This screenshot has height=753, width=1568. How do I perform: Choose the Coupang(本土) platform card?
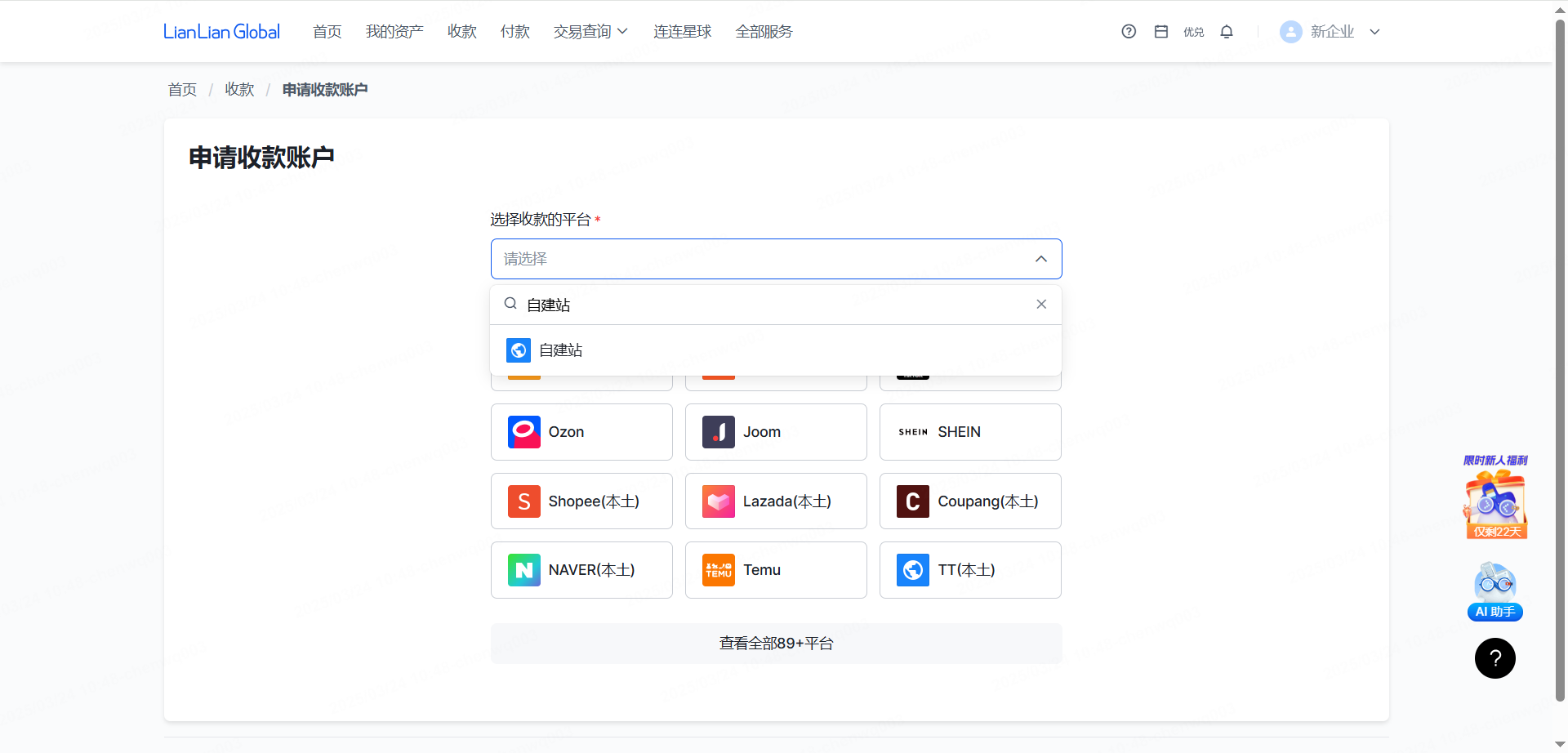pos(970,501)
